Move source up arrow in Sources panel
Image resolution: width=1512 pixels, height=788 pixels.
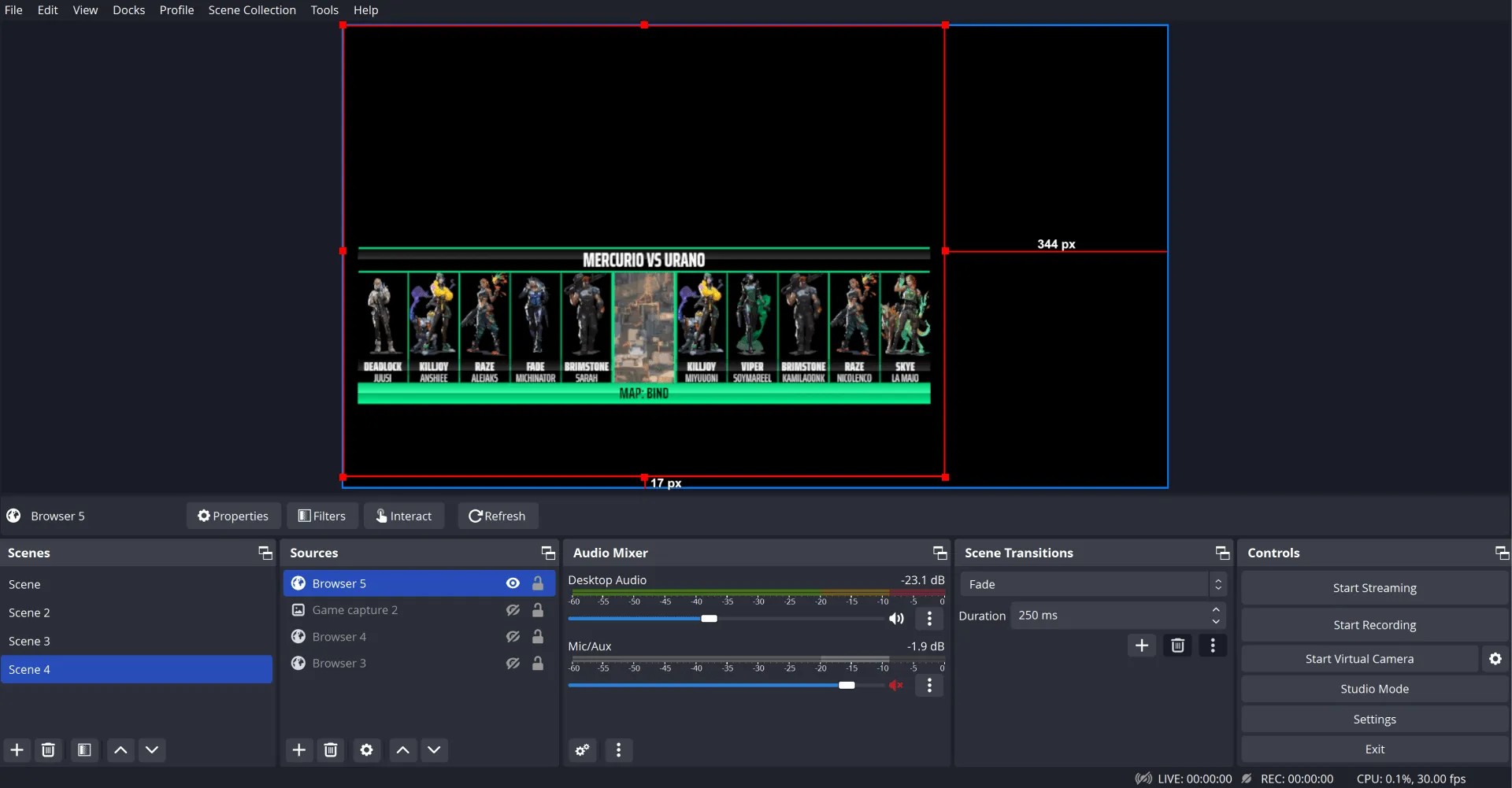(402, 750)
